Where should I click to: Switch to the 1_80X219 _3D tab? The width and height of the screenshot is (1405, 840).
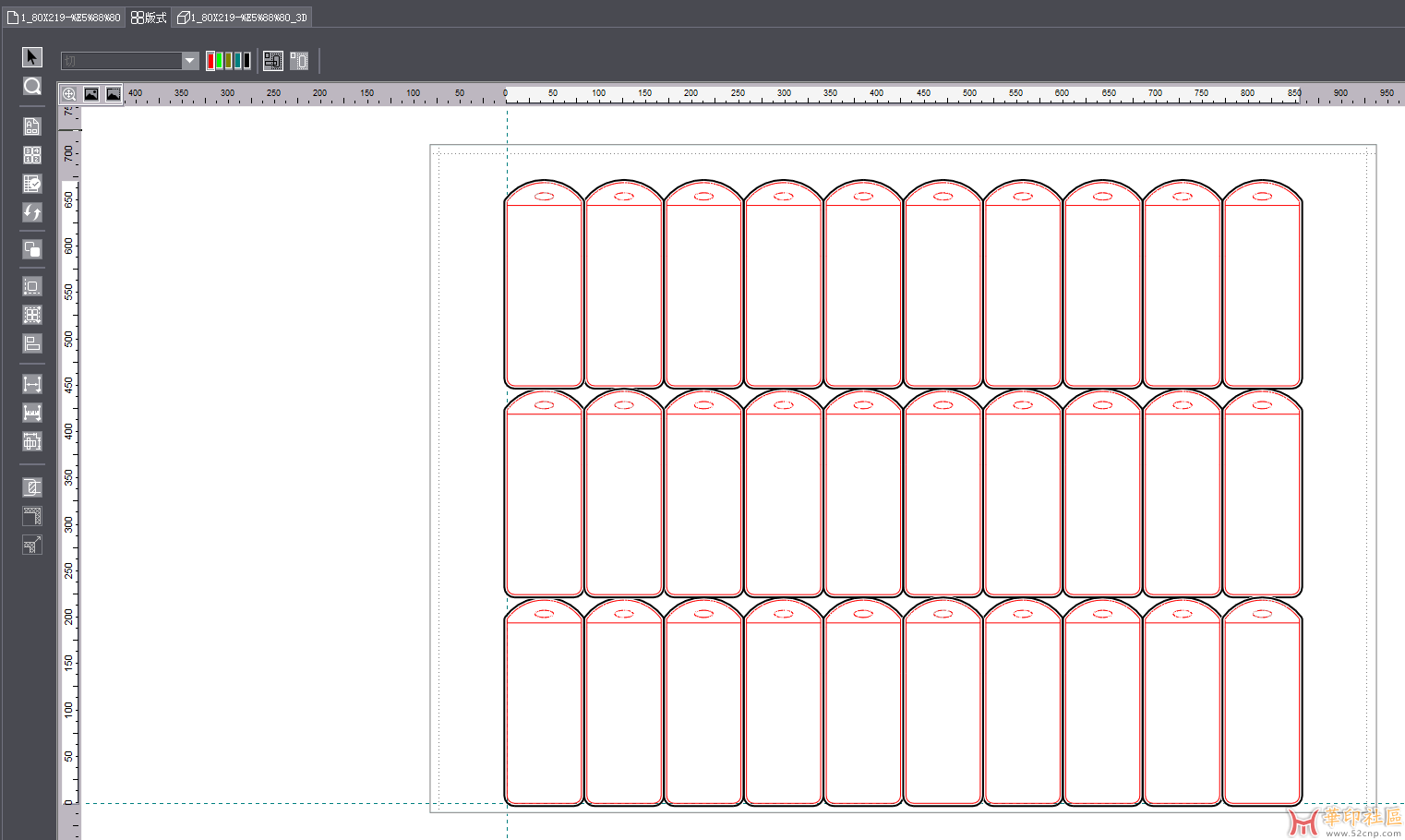point(242,18)
